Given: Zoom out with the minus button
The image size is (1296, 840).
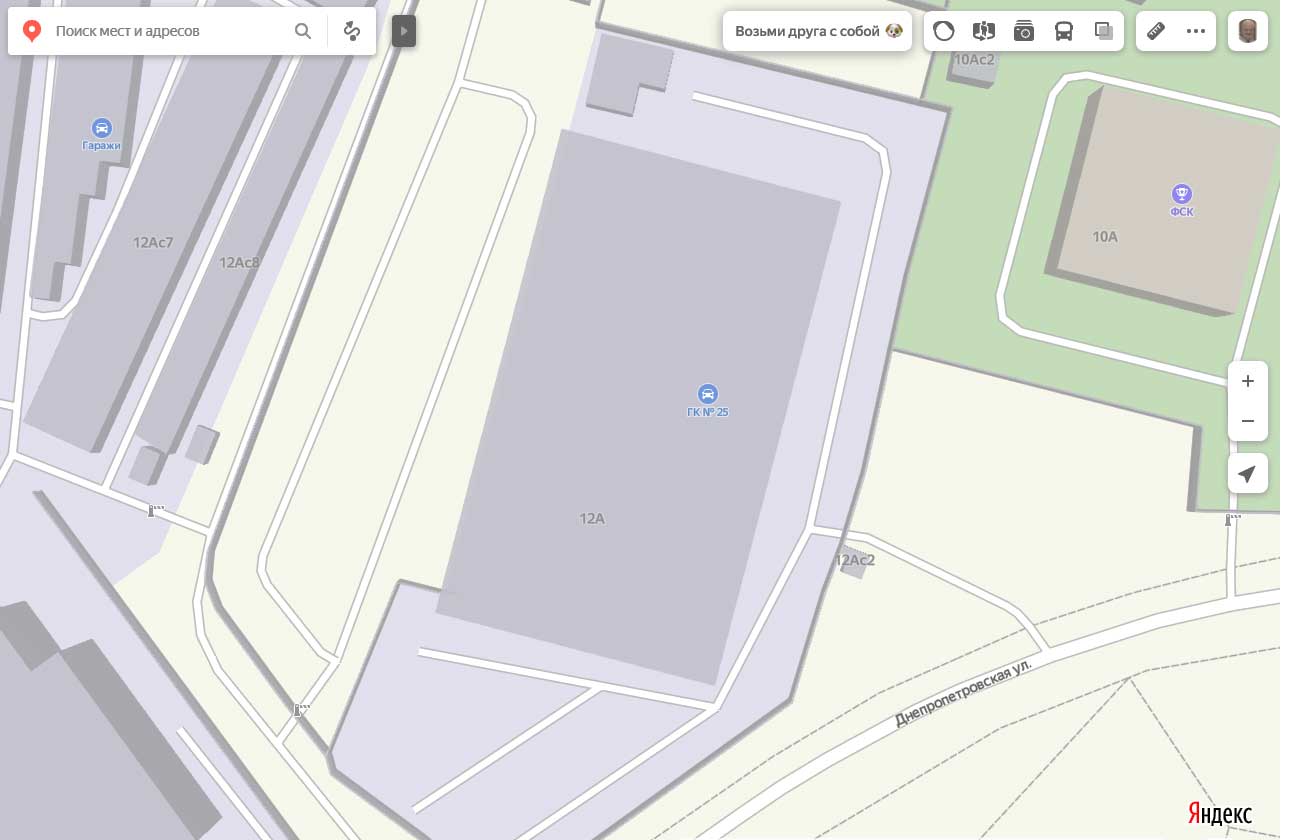Looking at the screenshot, I should point(1248,421).
